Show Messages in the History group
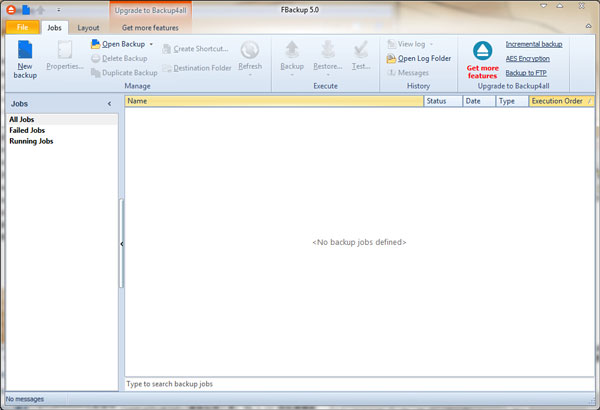The image size is (600, 410). point(408,73)
